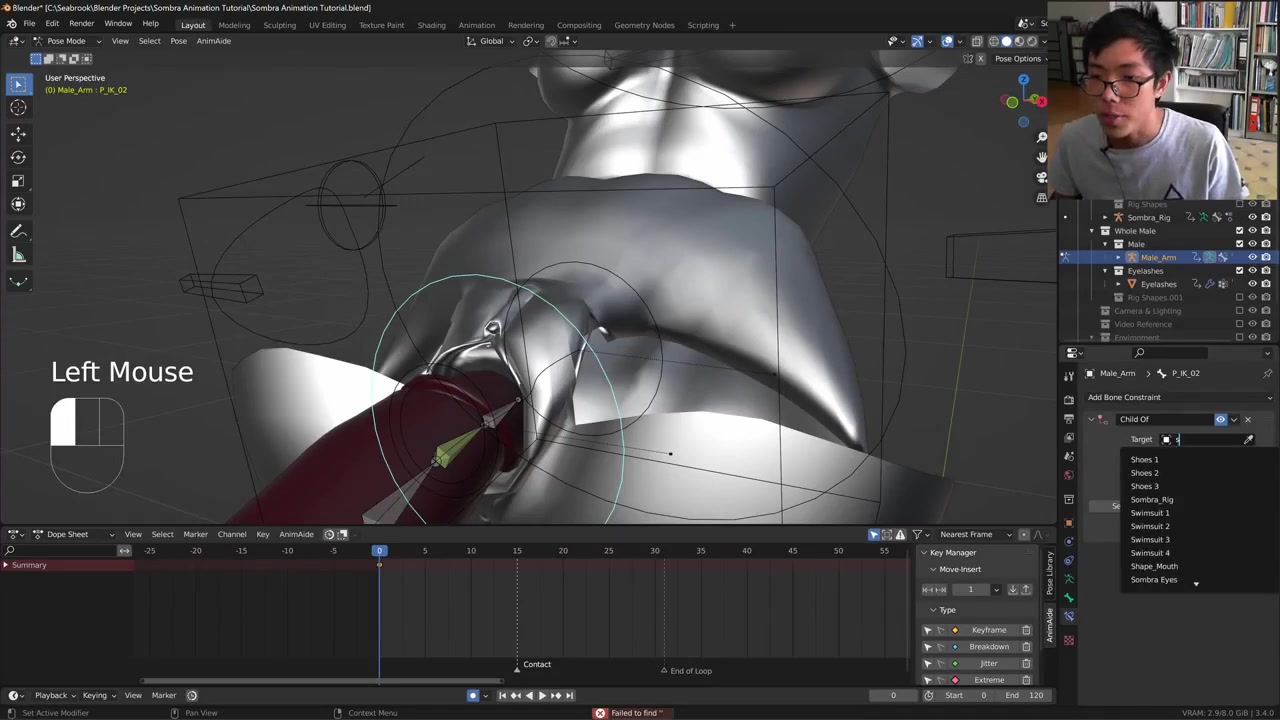Click the viewport zoom magnifier icon
The height and width of the screenshot is (720, 1280).
pos(1042,137)
